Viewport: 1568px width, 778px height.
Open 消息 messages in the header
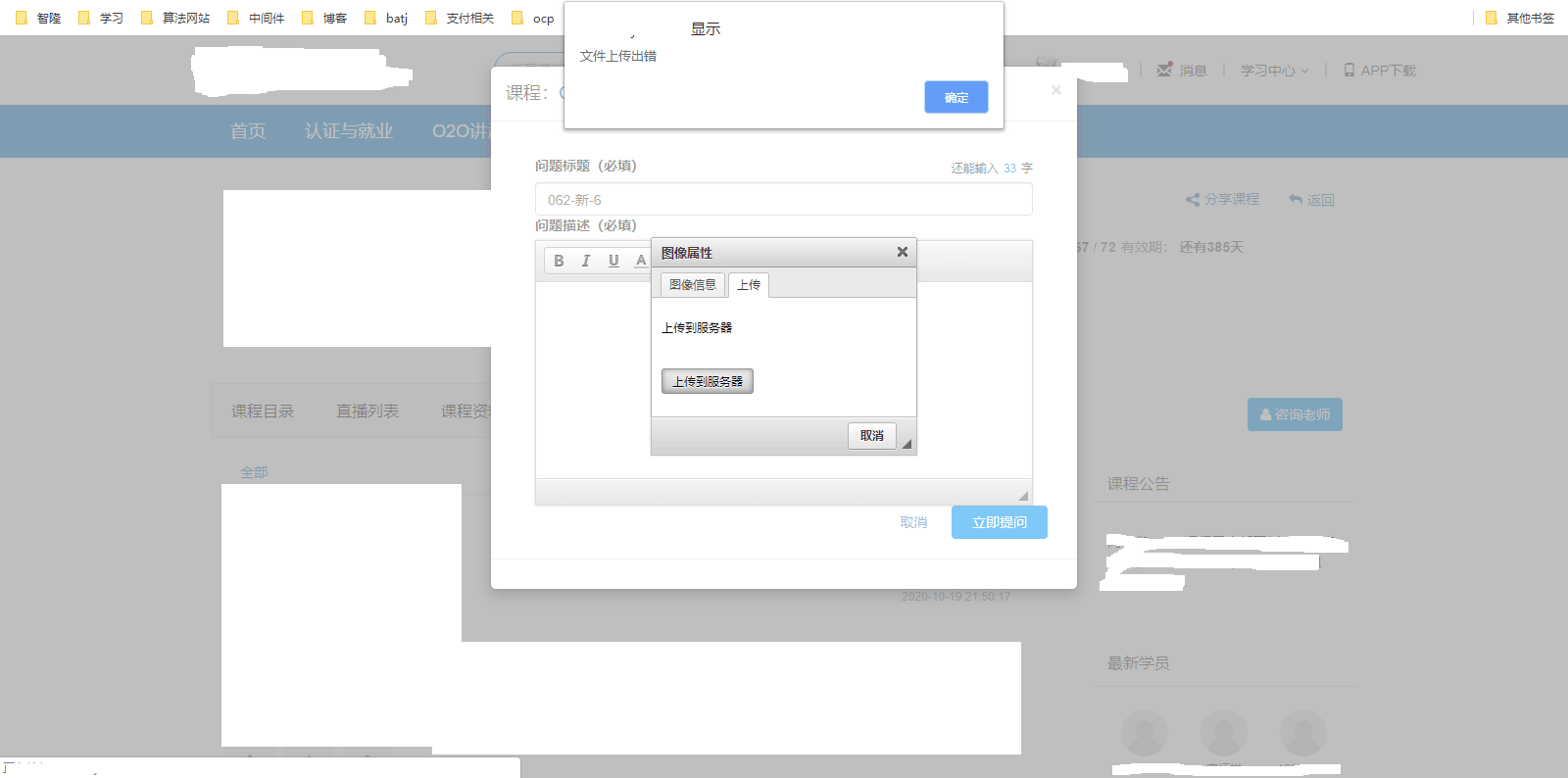click(x=1182, y=71)
